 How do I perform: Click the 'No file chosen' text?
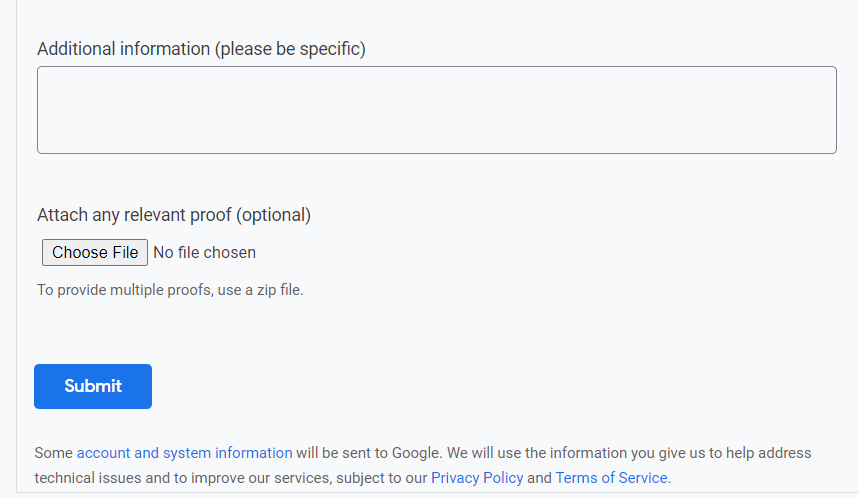(205, 252)
